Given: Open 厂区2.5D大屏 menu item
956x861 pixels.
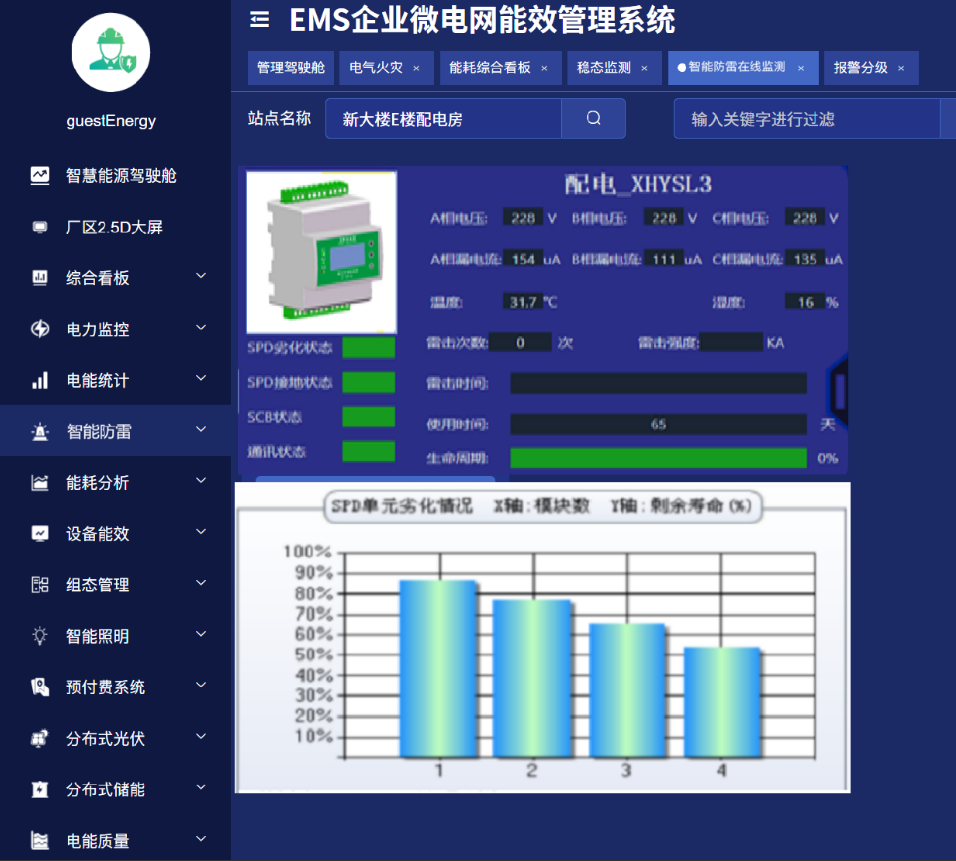Looking at the screenshot, I should pyautogui.click(x=115, y=227).
